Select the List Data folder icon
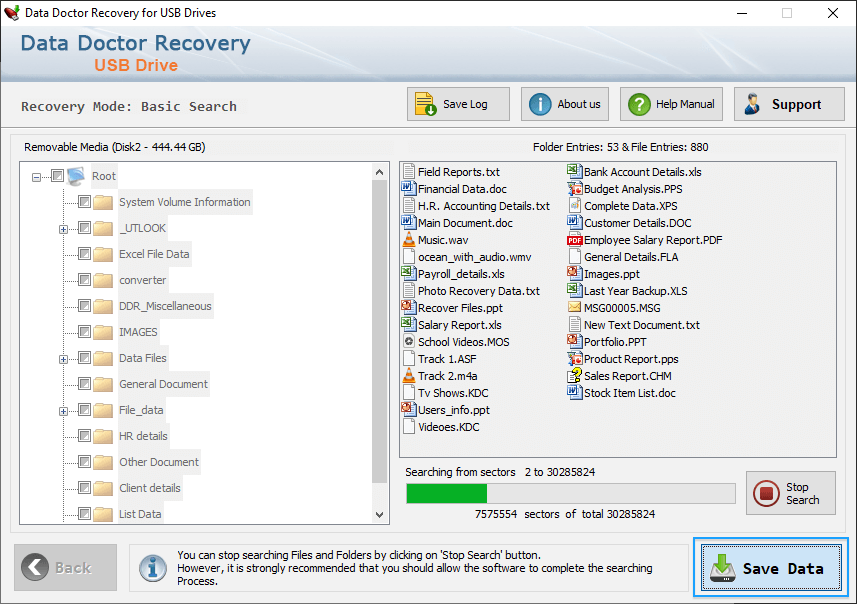This screenshot has height=604, width=857. [x=103, y=514]
